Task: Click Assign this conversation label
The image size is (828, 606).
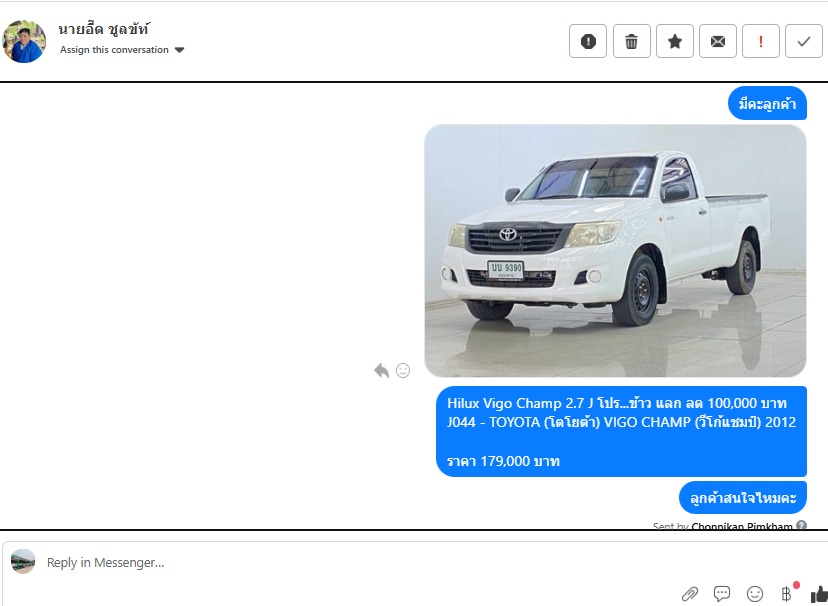Action: point(114,50)
